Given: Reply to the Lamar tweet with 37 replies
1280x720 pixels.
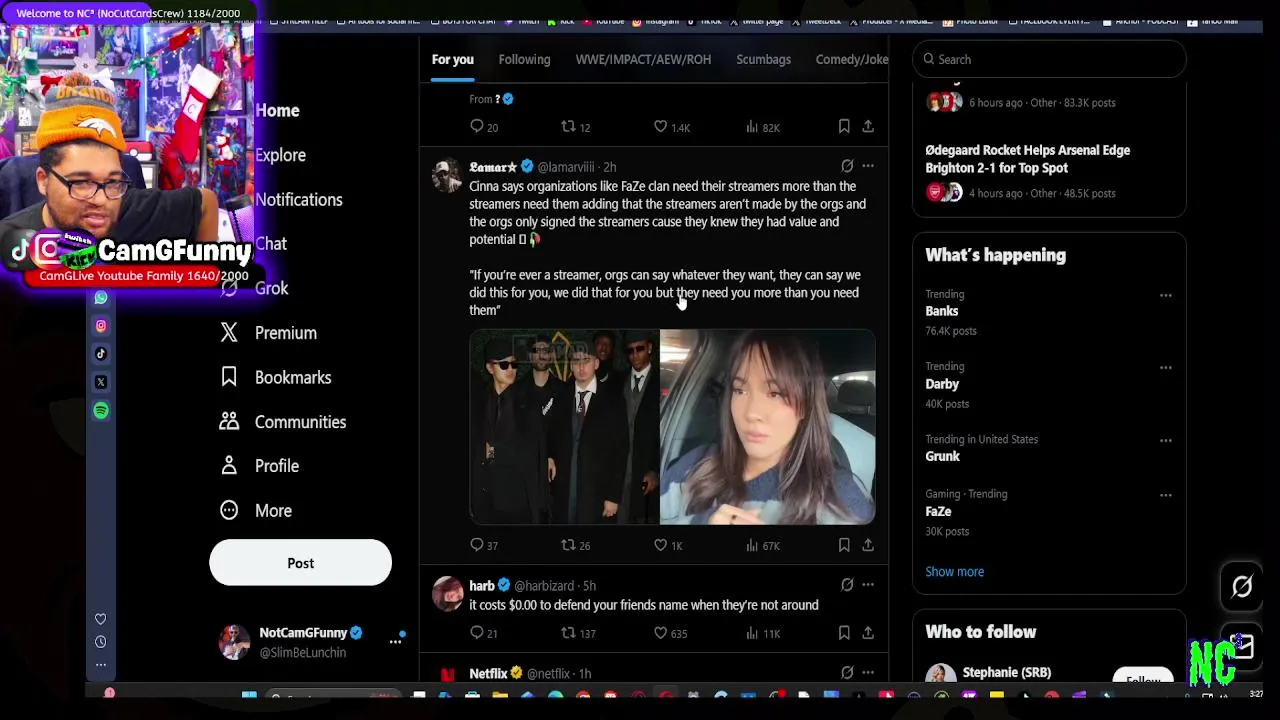Looking at the screenshot, I should (x=477, y=545).
